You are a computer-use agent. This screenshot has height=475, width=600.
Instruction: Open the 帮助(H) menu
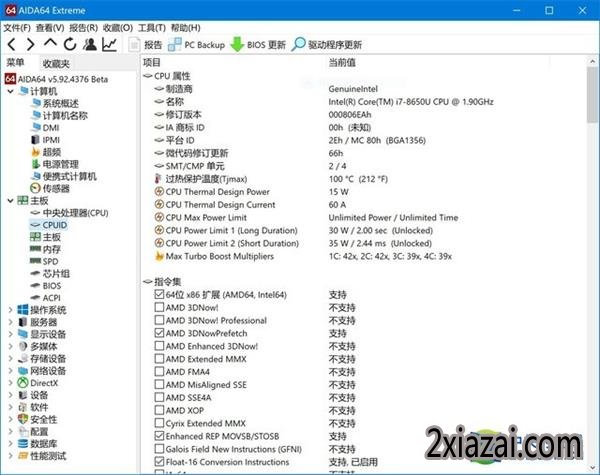[186, 28]
